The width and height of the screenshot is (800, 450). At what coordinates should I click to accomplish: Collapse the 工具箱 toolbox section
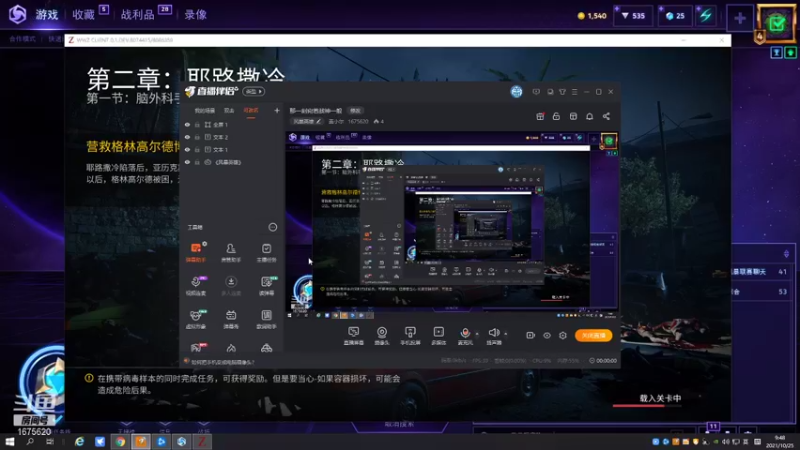[273, 227]
